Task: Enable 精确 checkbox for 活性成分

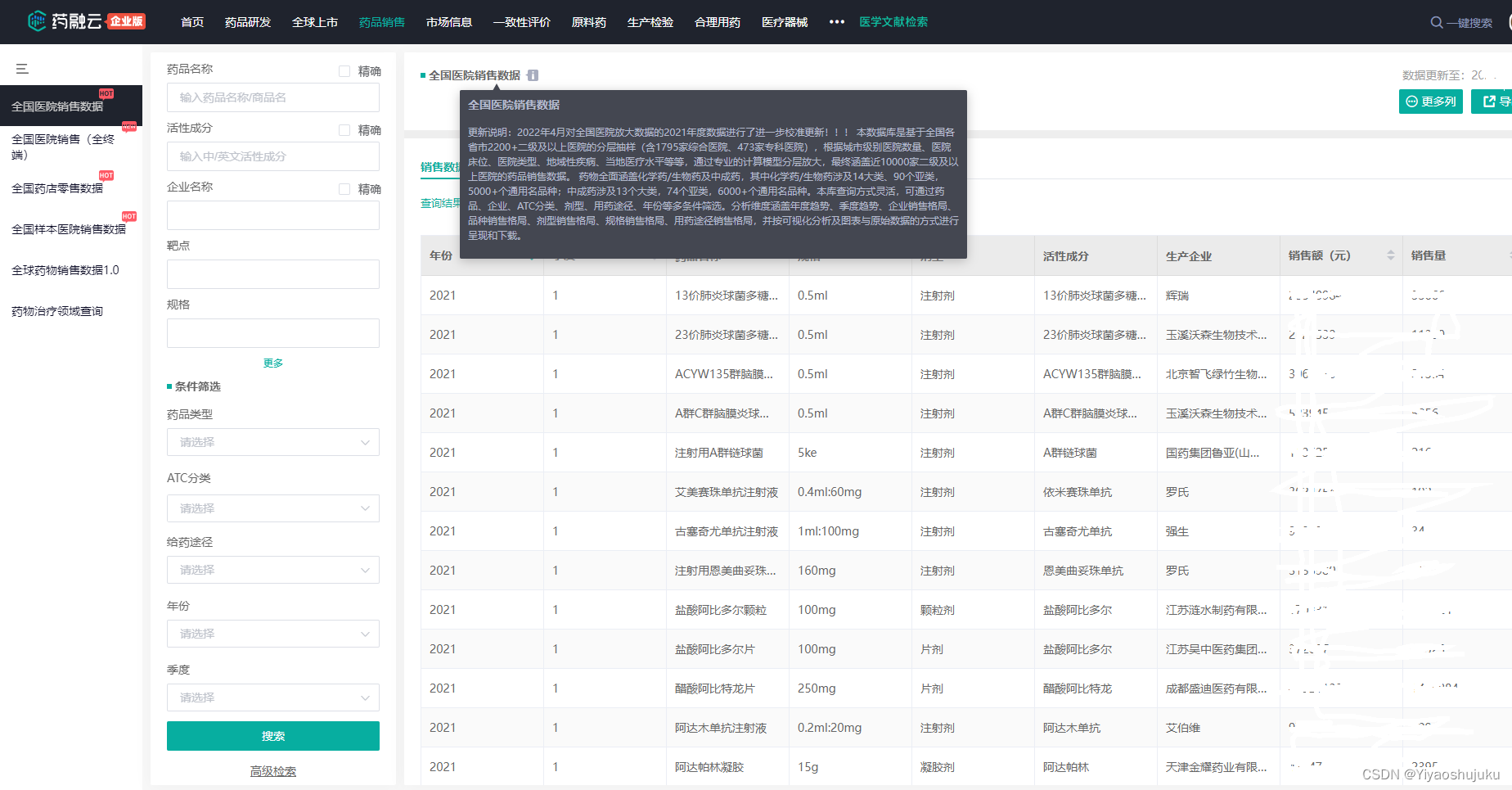Action: (x=344, y=130)
